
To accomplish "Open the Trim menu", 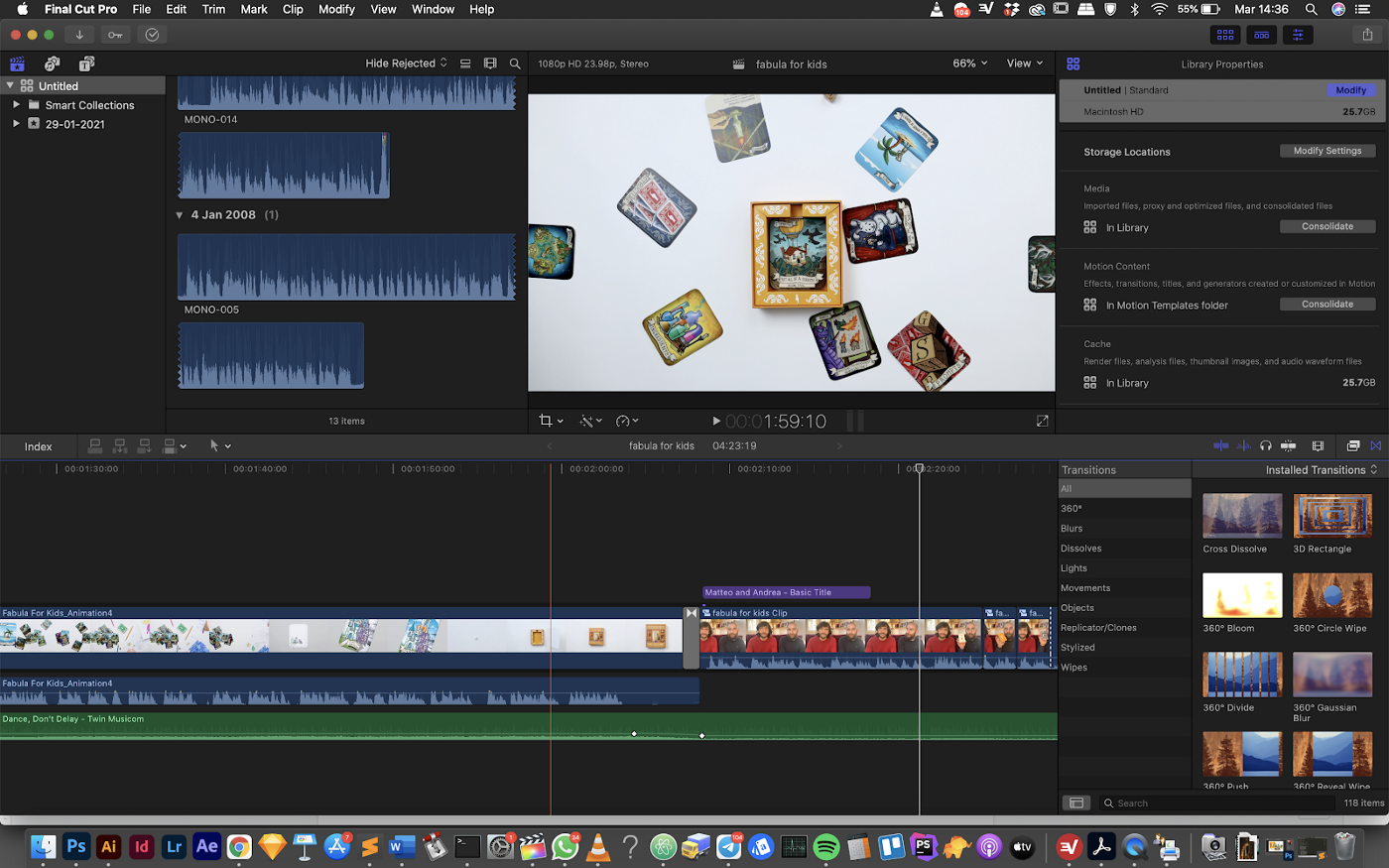I will point(213,9).
